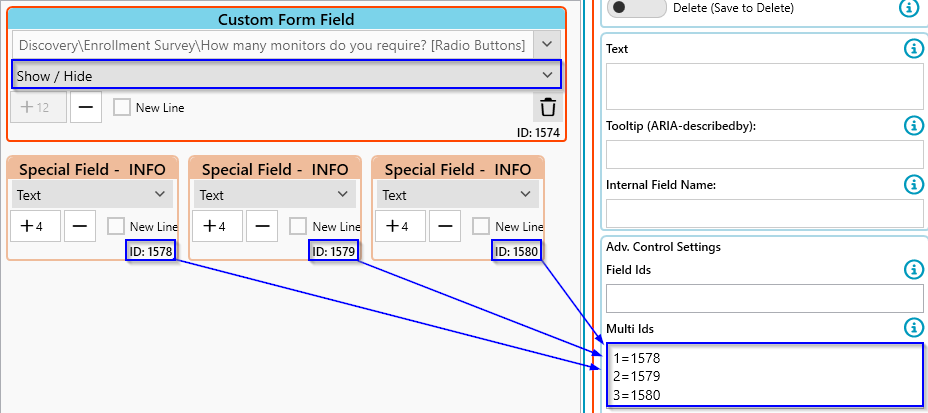The image size is (928, 413).
Task: Click minus button for field ID 1580
Action: point(446,226)
